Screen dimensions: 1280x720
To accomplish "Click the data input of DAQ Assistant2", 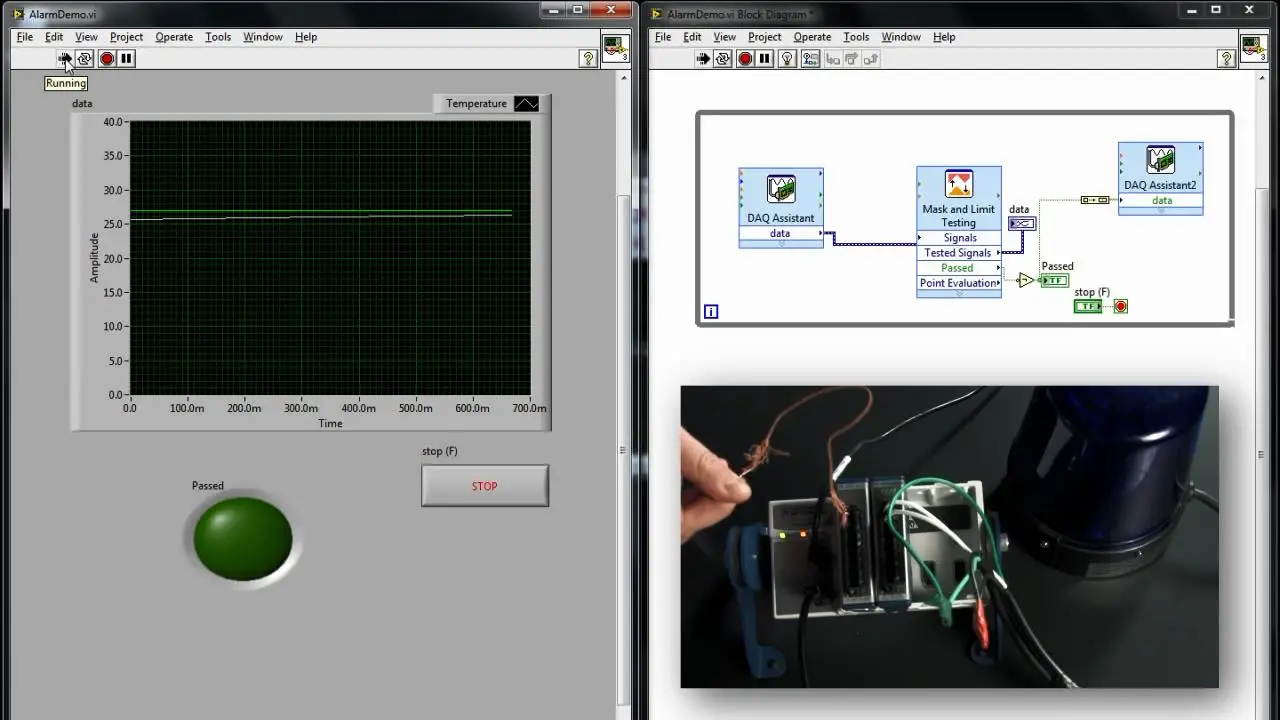I will click(1160, 200).
